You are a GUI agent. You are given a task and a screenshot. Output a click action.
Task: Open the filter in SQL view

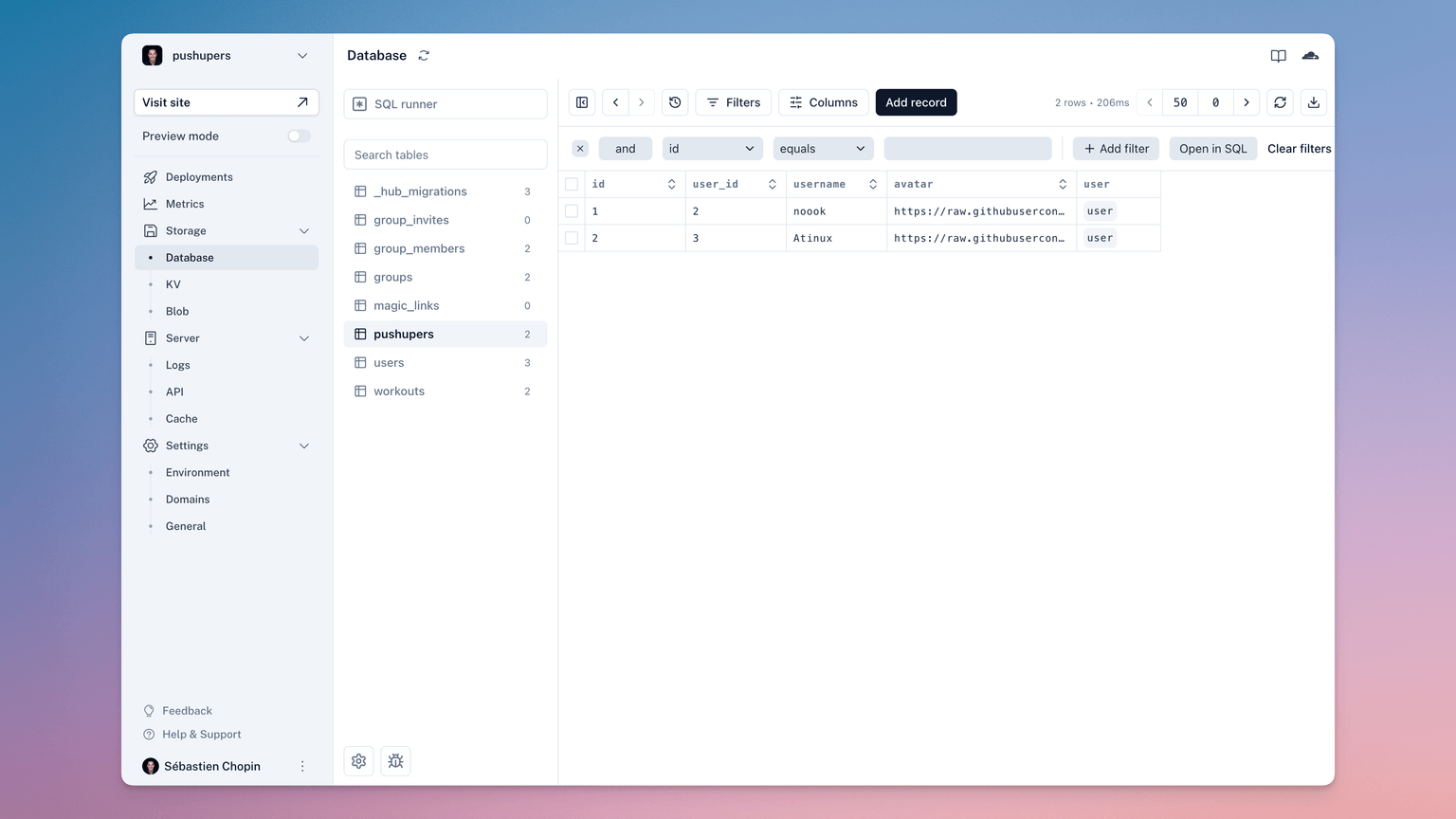(x=1212, y=148)
